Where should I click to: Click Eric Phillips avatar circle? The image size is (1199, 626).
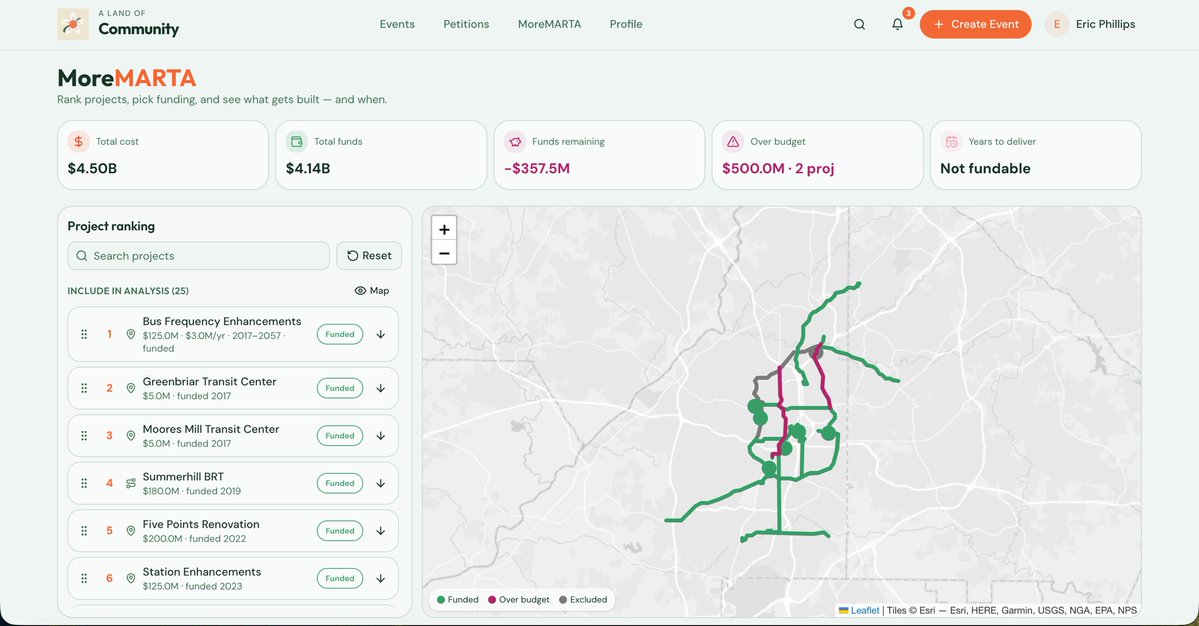[1057, 24]
